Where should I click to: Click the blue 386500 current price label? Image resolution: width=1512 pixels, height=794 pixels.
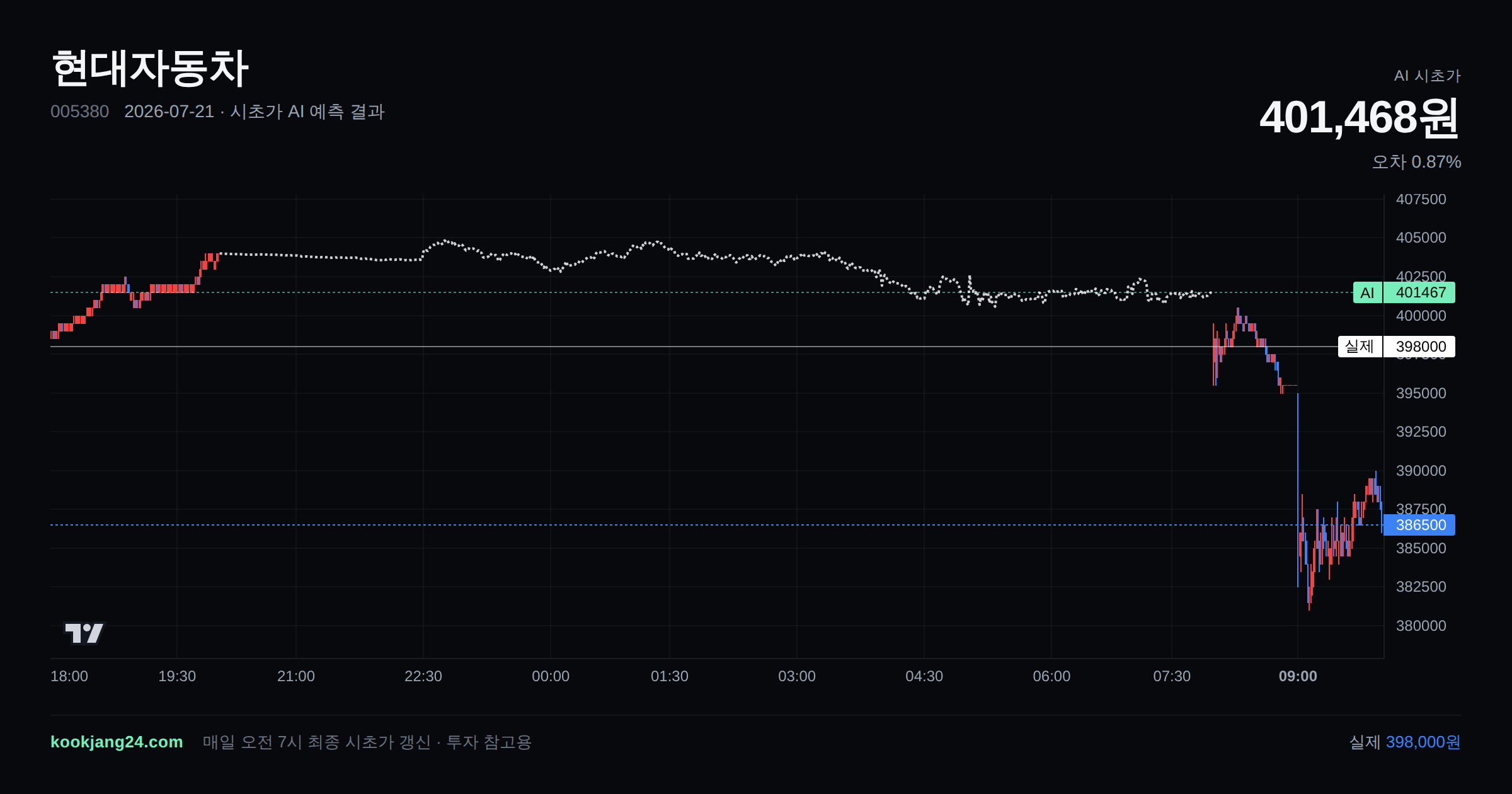click(x=1419, y=525)
